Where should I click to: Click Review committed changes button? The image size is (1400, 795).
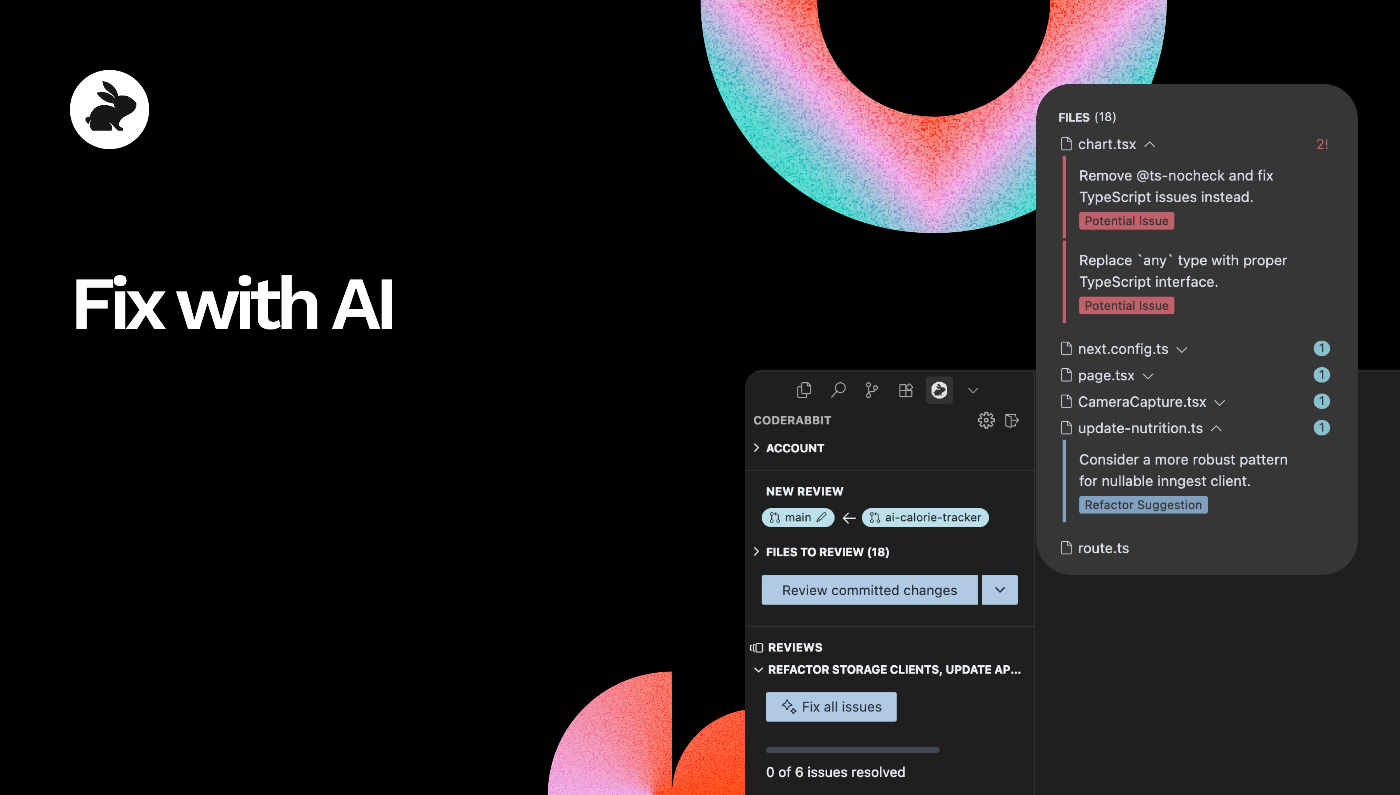[869, 590]
